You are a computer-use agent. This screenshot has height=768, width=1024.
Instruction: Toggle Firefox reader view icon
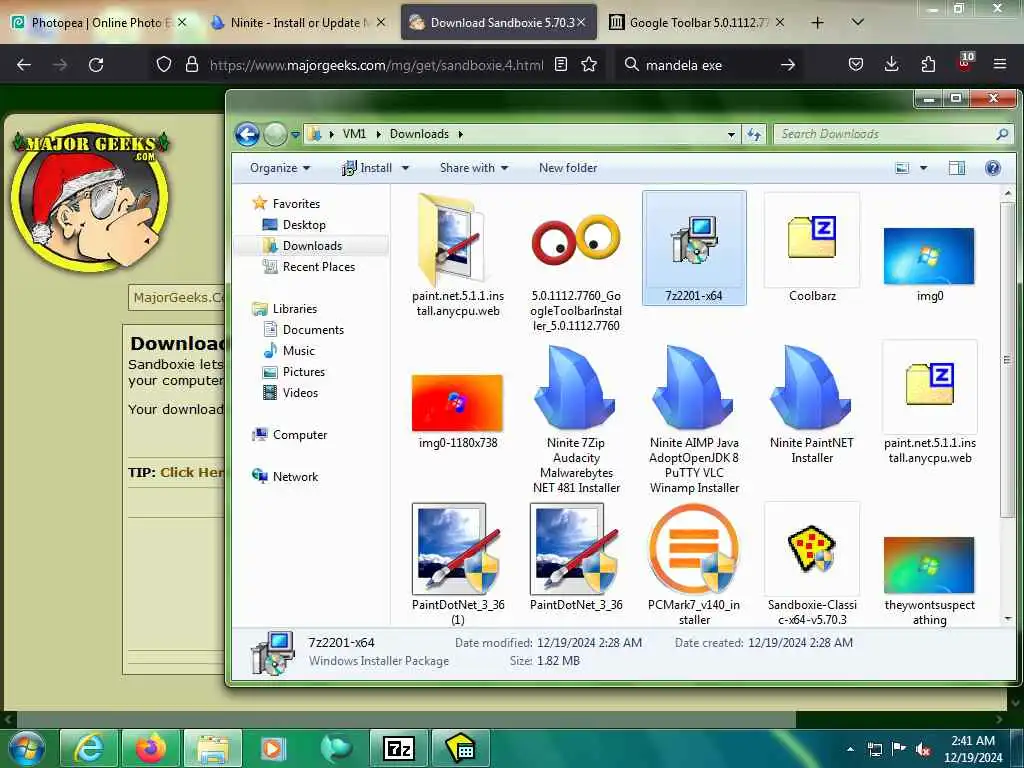560,65
